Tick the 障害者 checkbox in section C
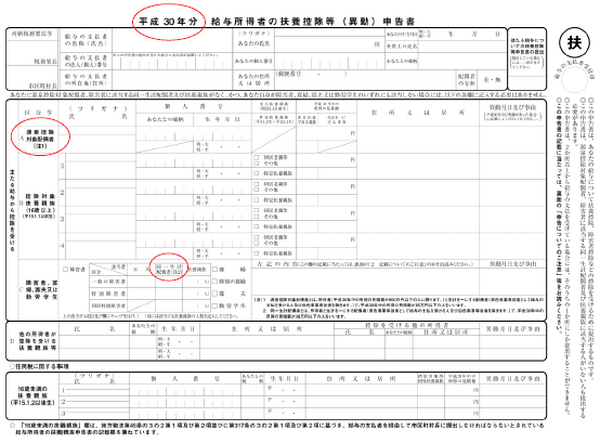The width and height of the screenshot is (600, 443). [x=65, y=269]
